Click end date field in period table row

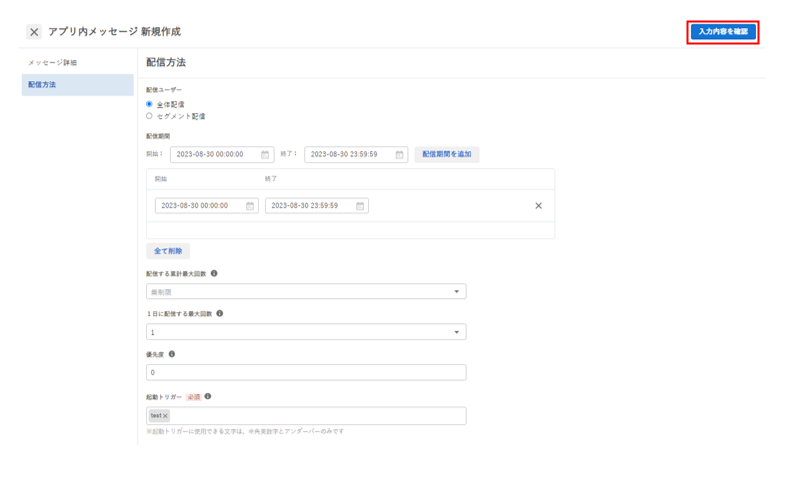pyautogui.click(x=317, y=206)
